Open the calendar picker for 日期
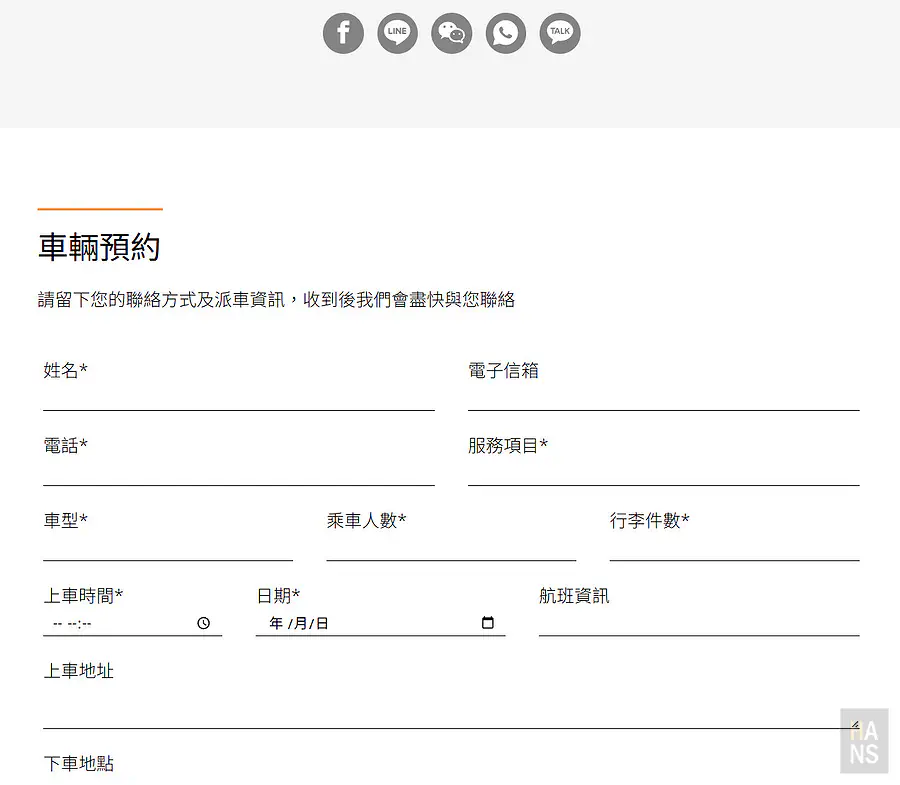Image resolution: width=900 pixels, height=785 pixels. (x=487, y=622)
